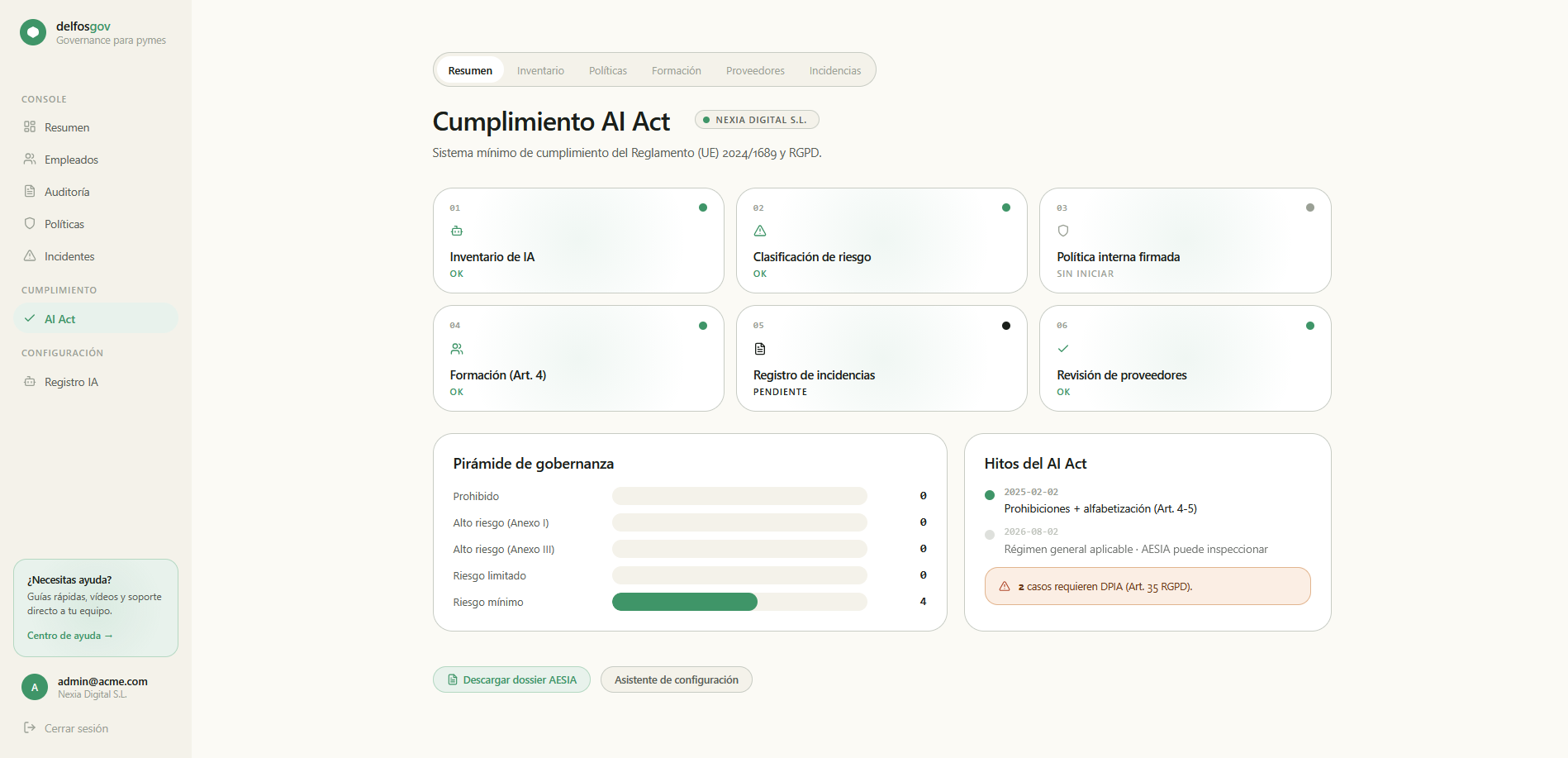
Task: Click the Resumen grid icon in sidebar
Action: (30, 126)
